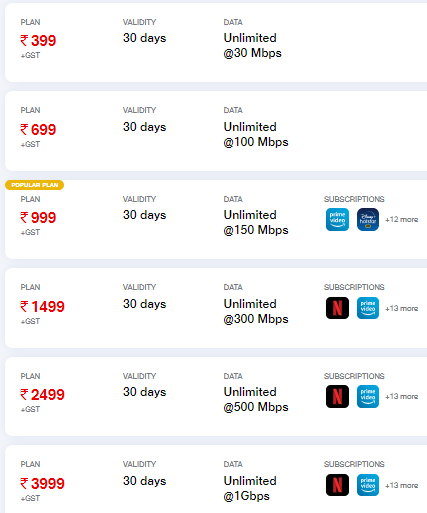Click the Unlimited @30 Mbps data text
This screenshot has height=513, width=427.
tap(252, 45)
